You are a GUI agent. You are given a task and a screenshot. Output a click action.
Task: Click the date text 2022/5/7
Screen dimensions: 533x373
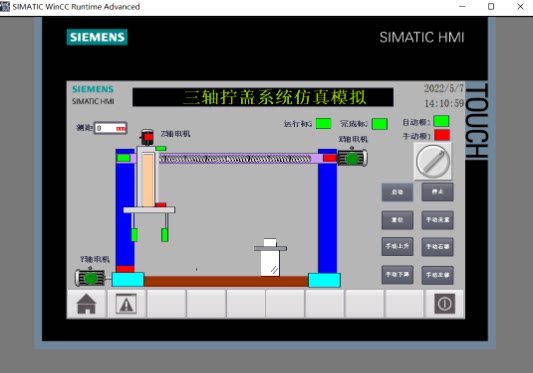[x=444, y=88]
